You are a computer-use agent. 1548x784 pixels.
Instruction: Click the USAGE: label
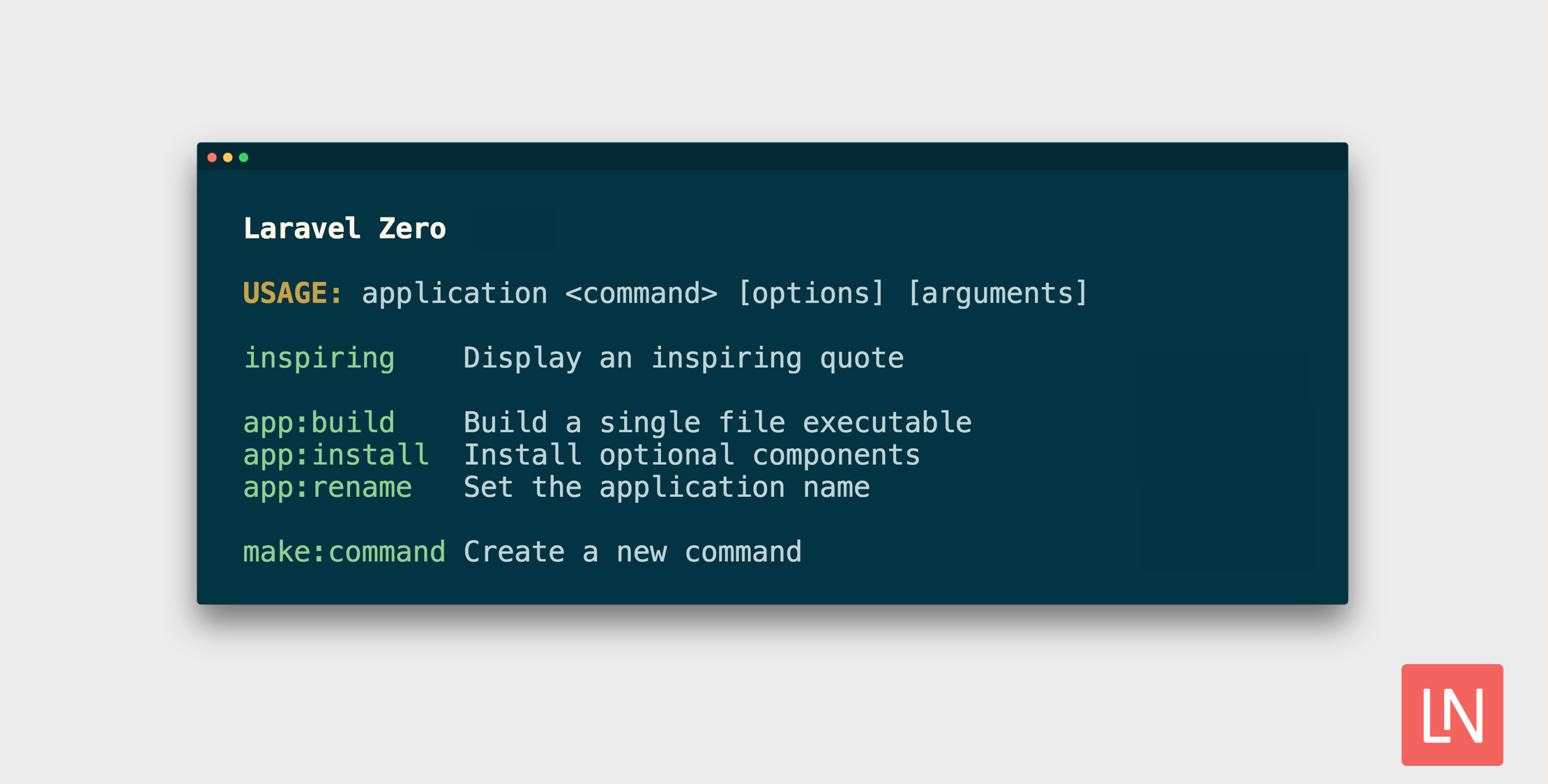(293, 293)
